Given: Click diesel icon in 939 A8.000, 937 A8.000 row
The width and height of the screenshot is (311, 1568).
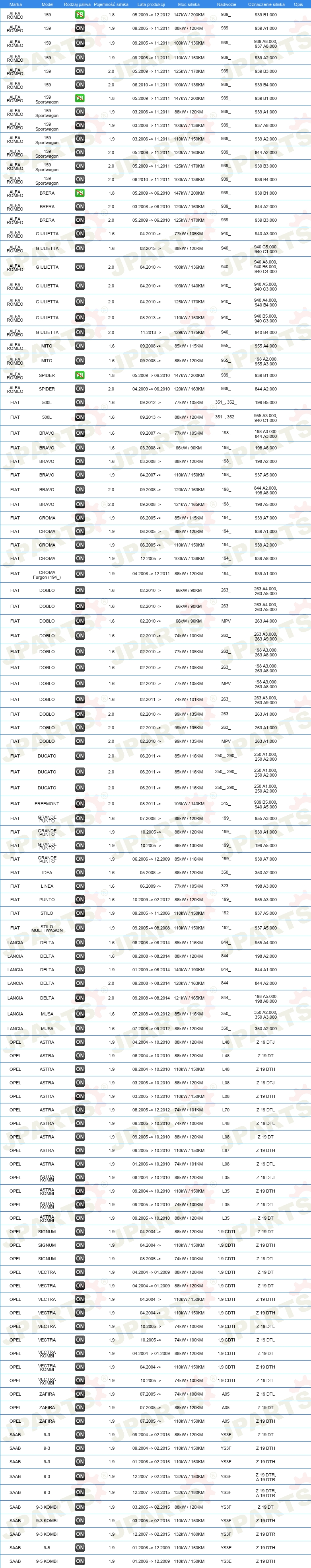Looking at the screenshot, I should tap(80, 43).
